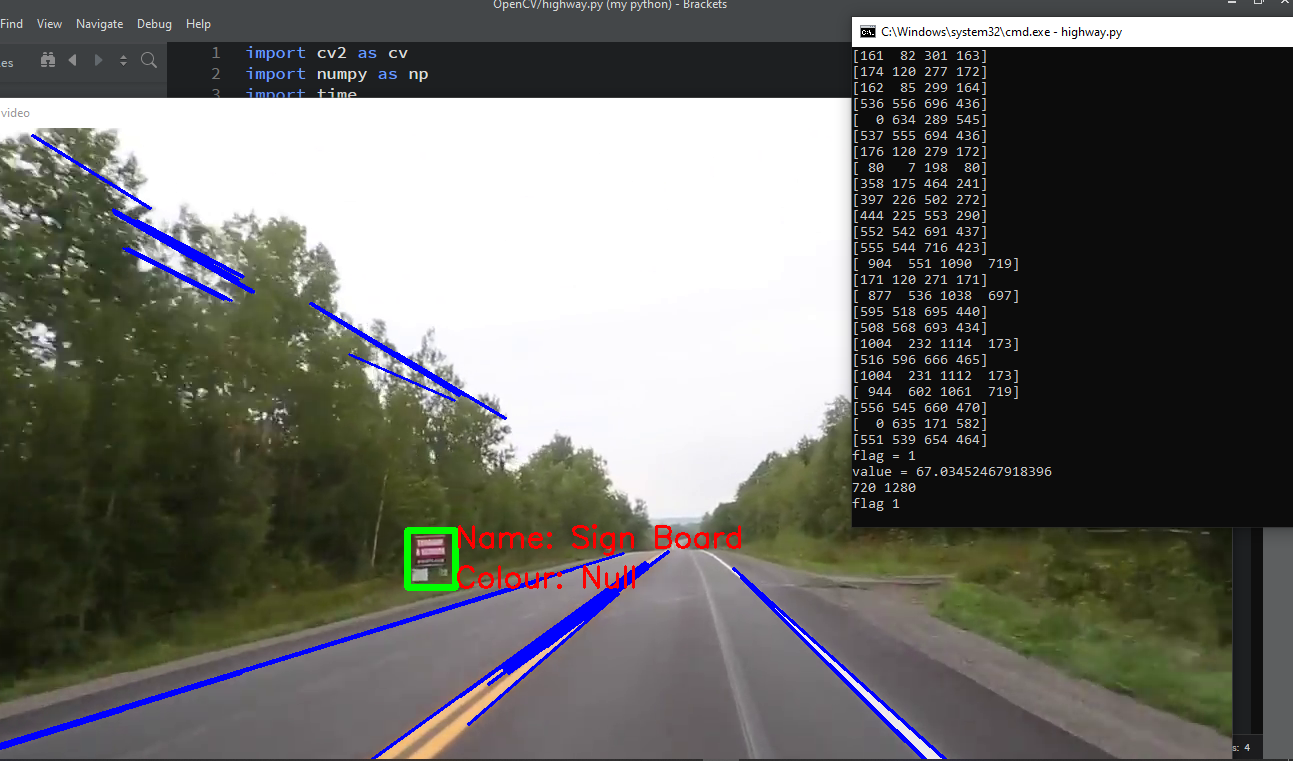Screen dimensions: 1293x761
Task: Open the Help menu
Action: pyautogui.click(x=198, y=23)
